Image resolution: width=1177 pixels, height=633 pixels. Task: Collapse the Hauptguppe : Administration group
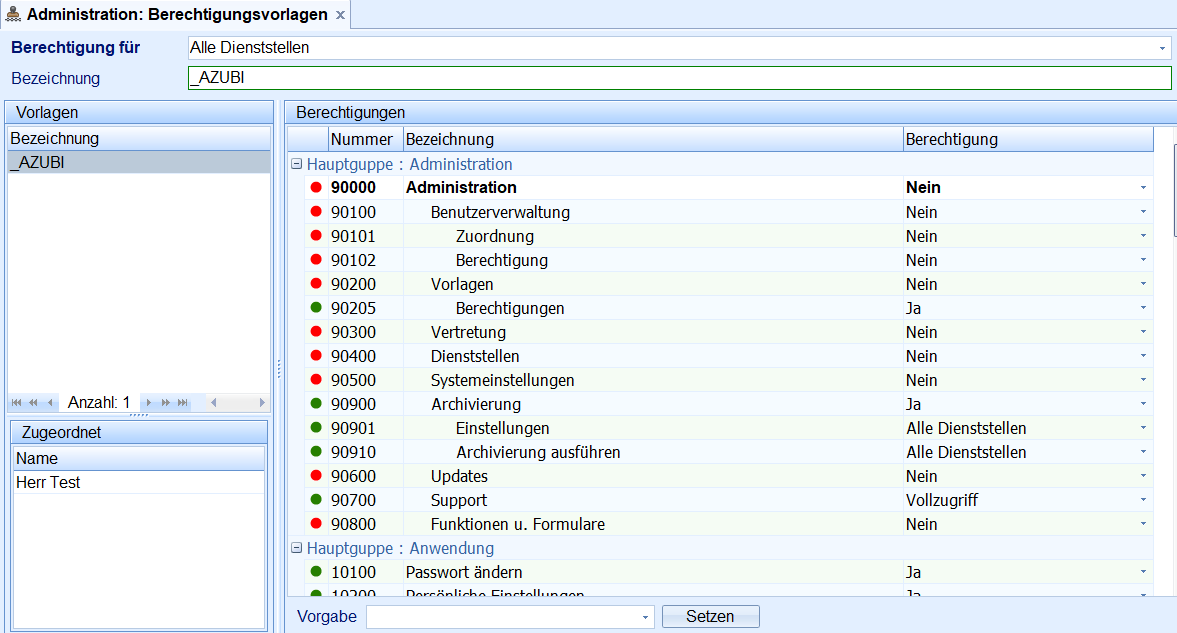297,165
